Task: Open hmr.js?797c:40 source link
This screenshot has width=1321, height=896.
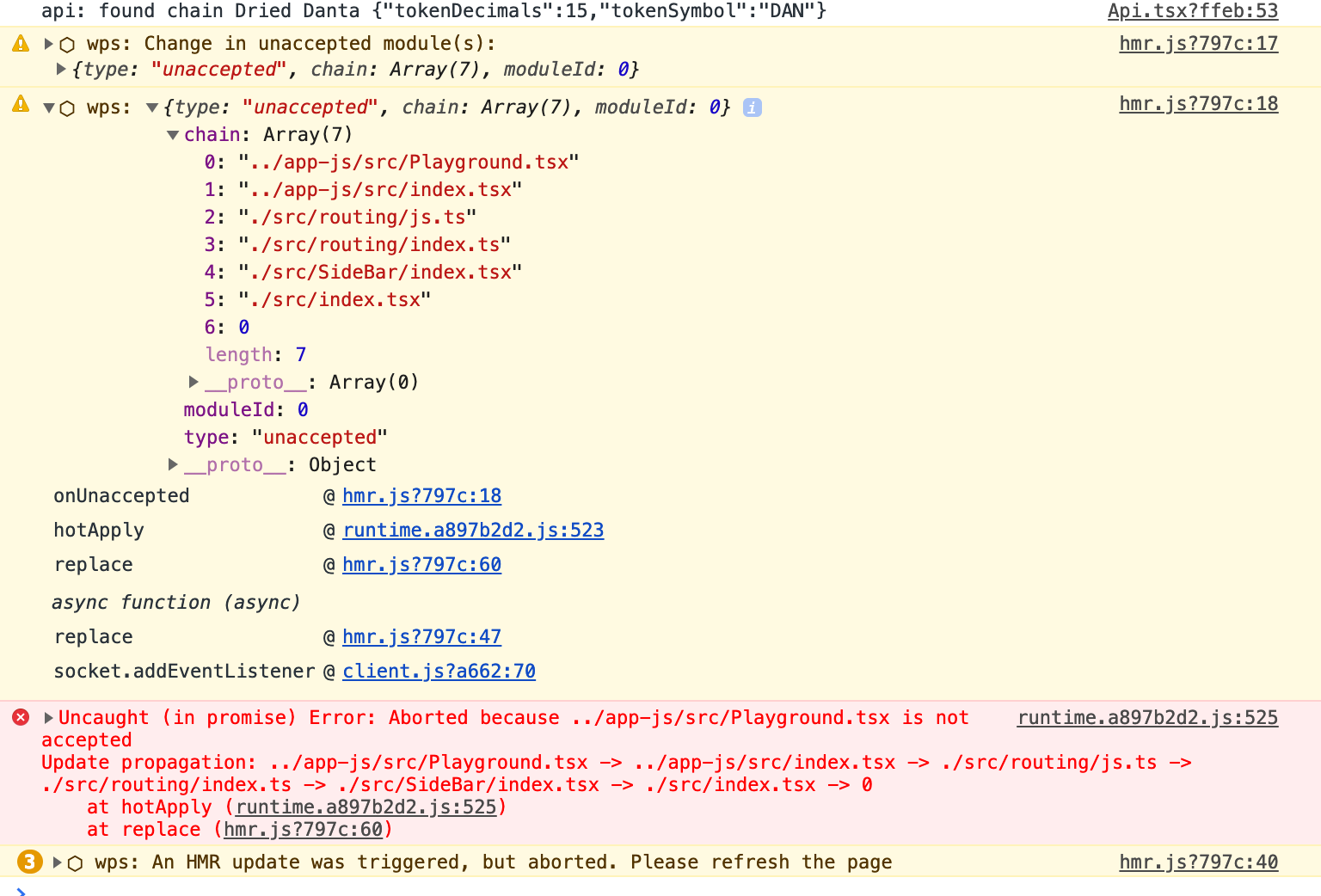Action: click(1198, 862)
